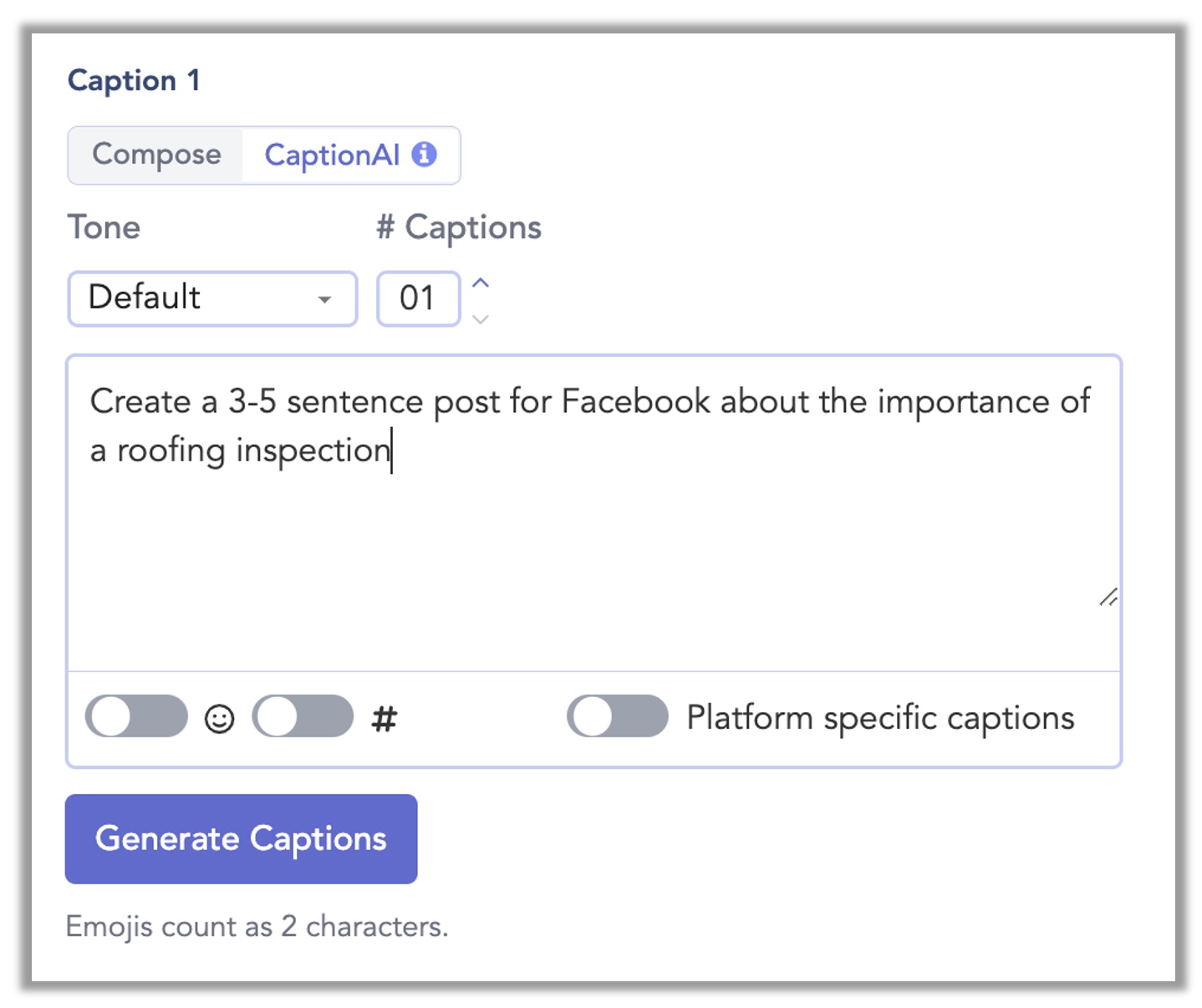Click the # Captions label

coord(459,227)
